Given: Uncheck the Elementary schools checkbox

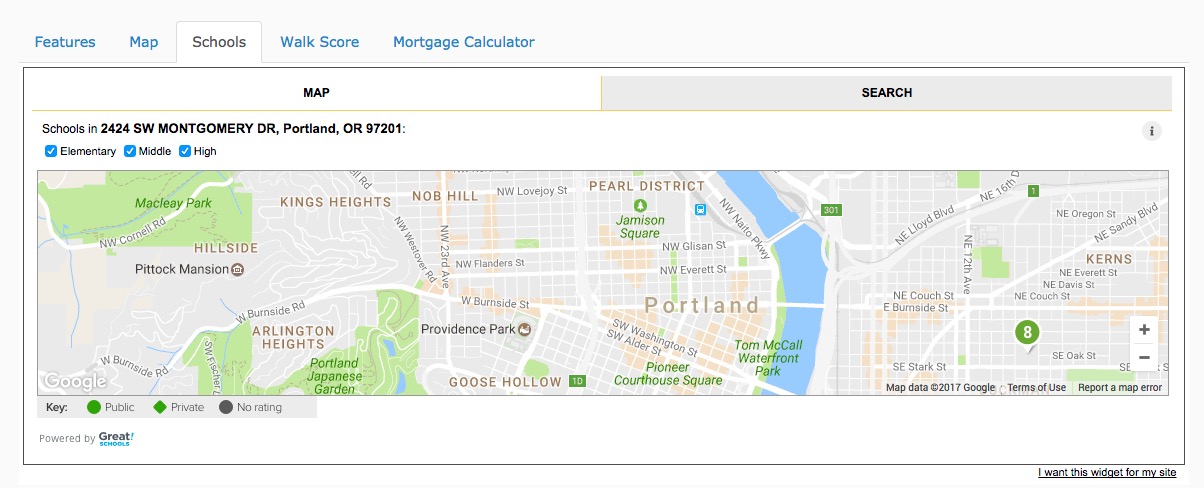Looking at the screenshot, I should (51, 151).
